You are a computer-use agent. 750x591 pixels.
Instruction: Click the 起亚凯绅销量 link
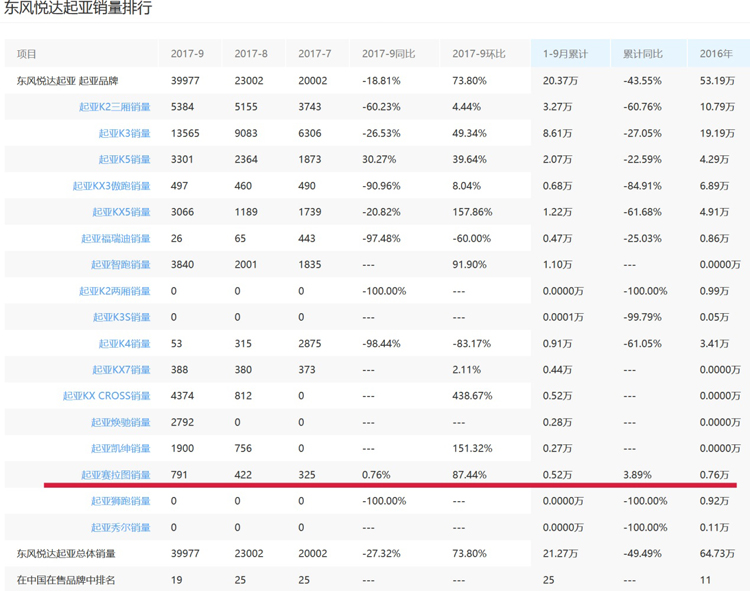coord(120,449)
